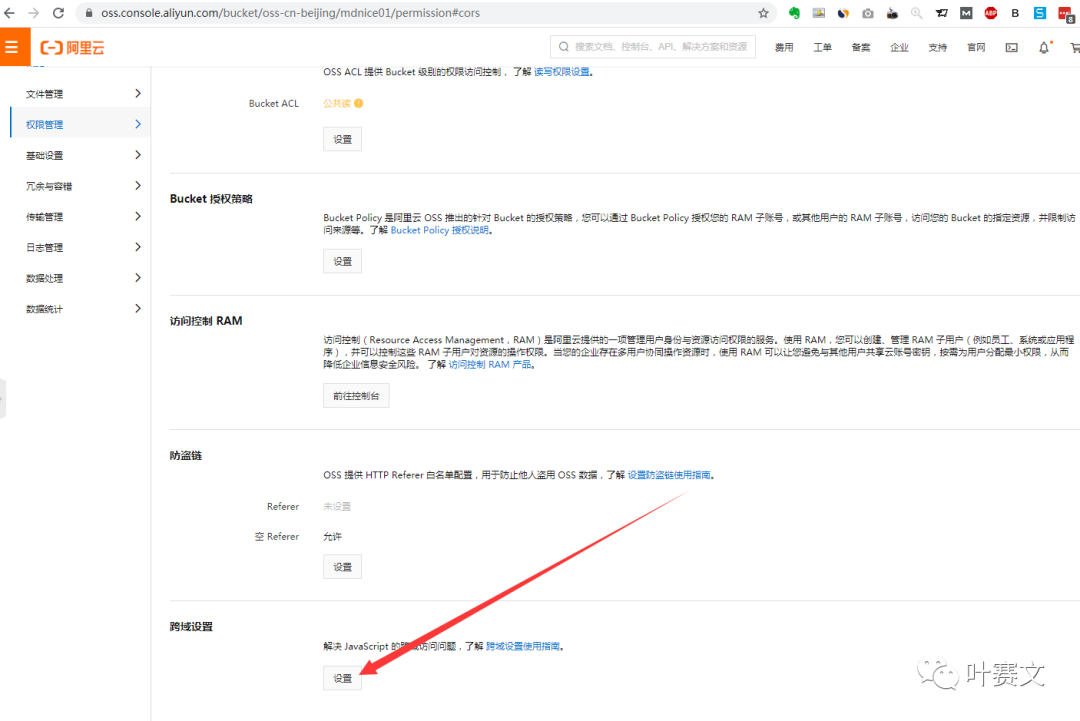Viewport: 1080px width, 721px height.
Task: Click the browser forward arrow
Action: point(33,13)
